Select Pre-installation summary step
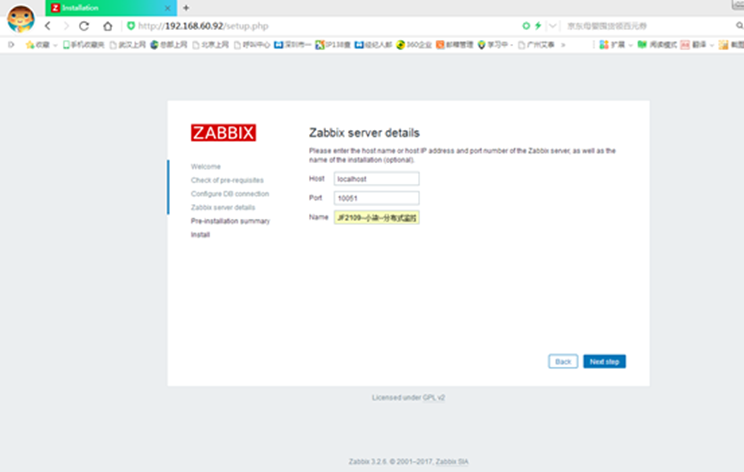This screenshot has width=744, height=472. click(x=230, y=221)
